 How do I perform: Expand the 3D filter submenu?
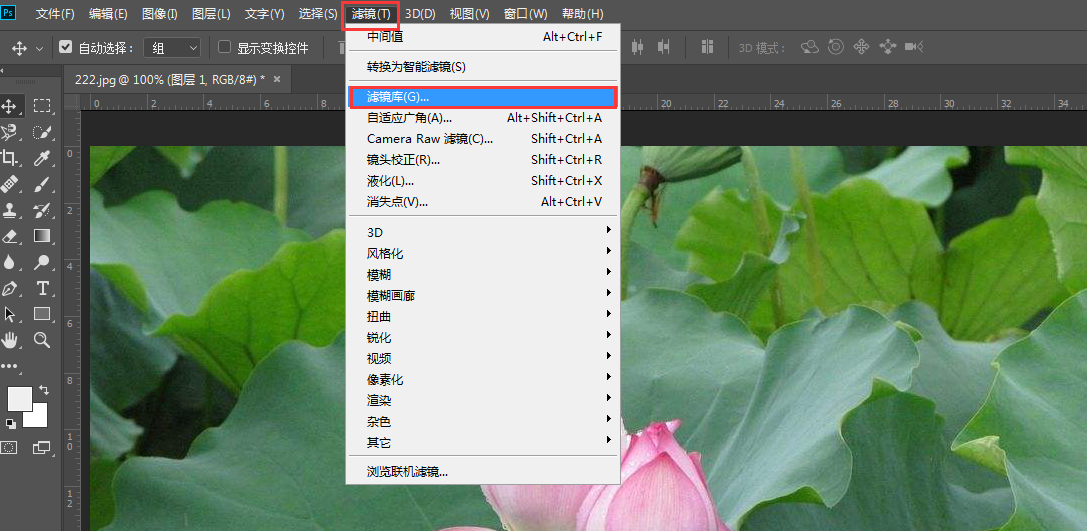coord(482,232)
